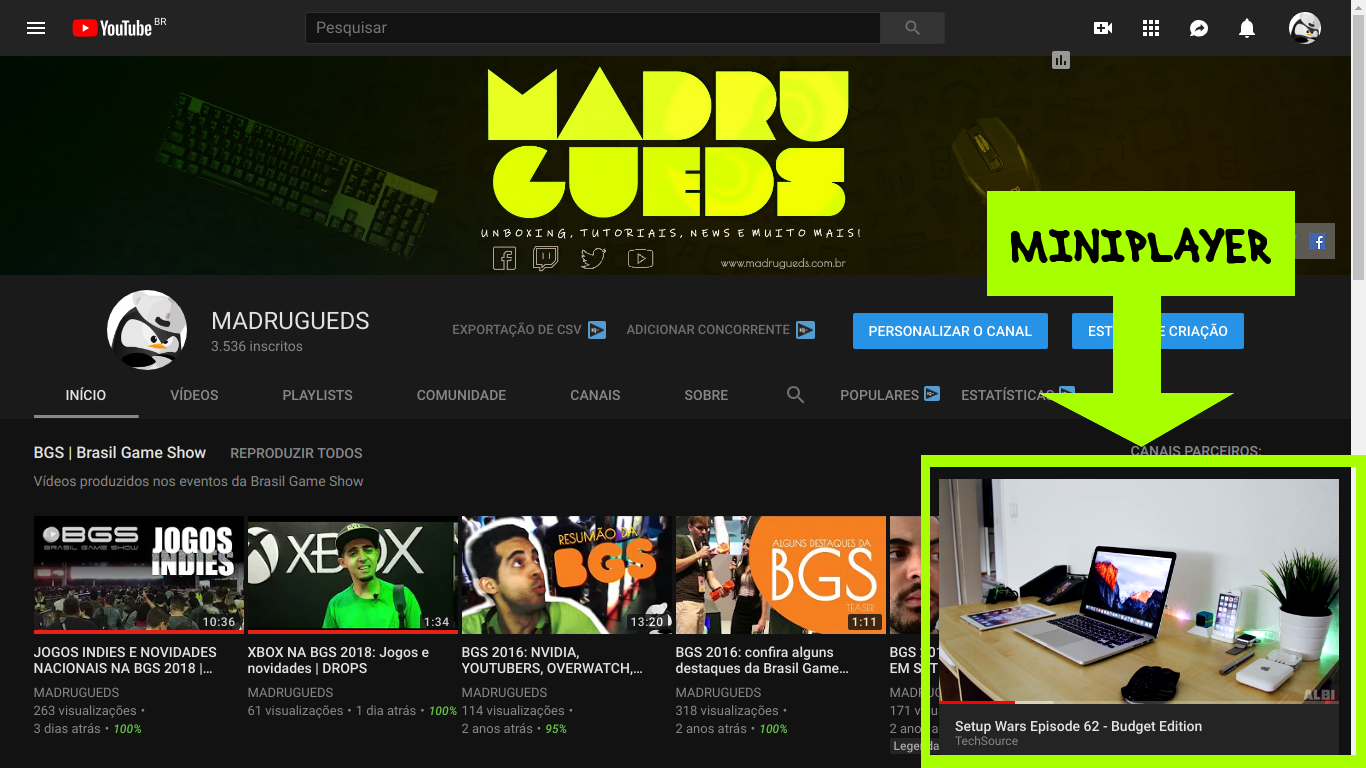This screenshot has height=768, width=1366.
Task: Click the Twitter icon in the banner
Action: 593,258
